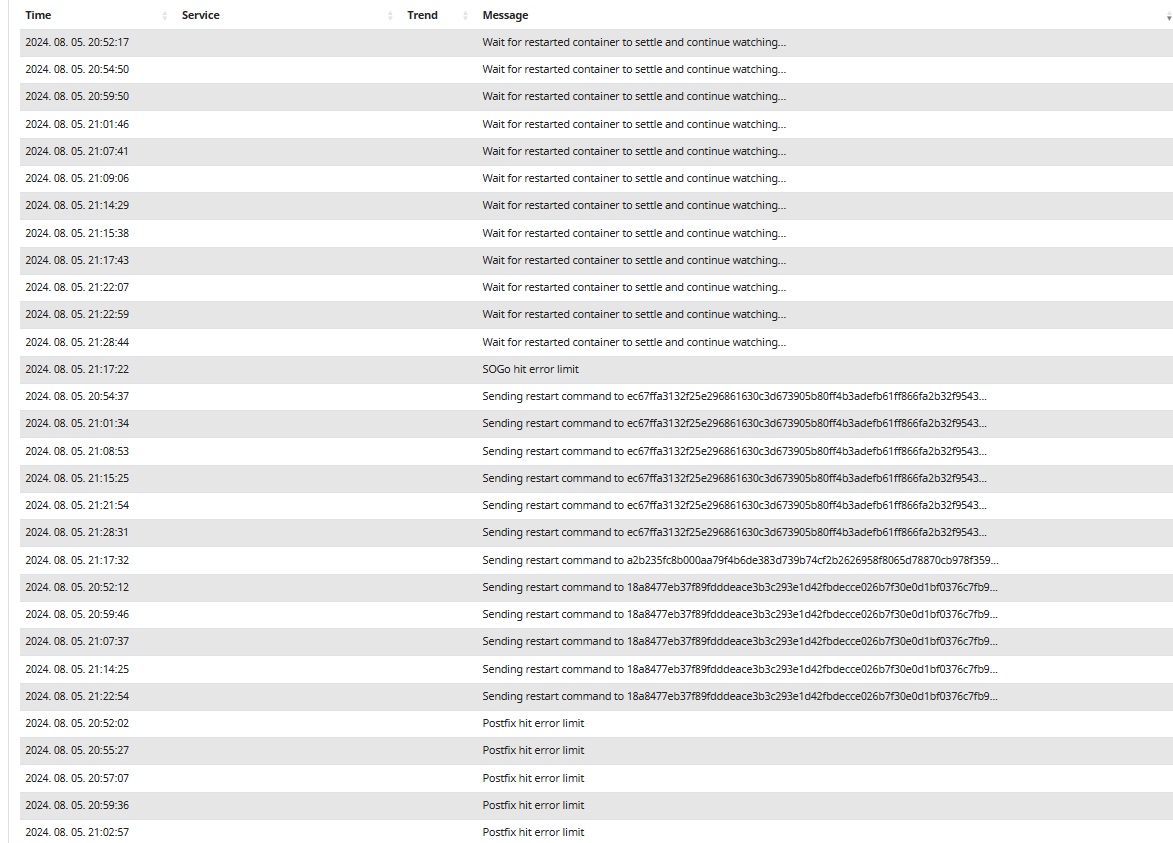Select timestamp 2024. 08. 05. 21:08:53
The image size is (1173, 843).
click(x=77, y=451)
